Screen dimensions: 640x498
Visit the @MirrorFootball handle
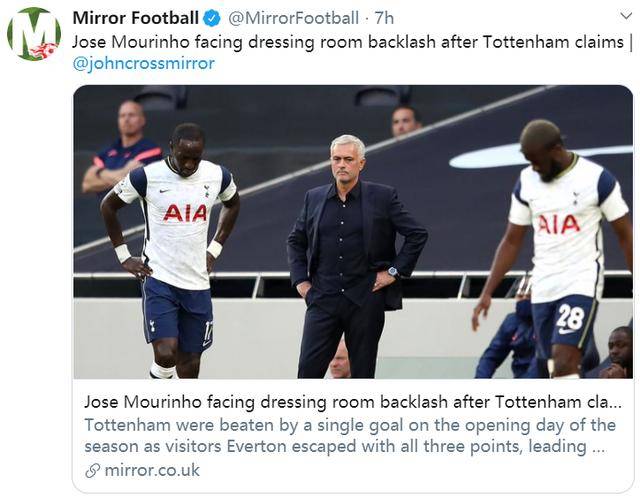click(x=294, y=18)
